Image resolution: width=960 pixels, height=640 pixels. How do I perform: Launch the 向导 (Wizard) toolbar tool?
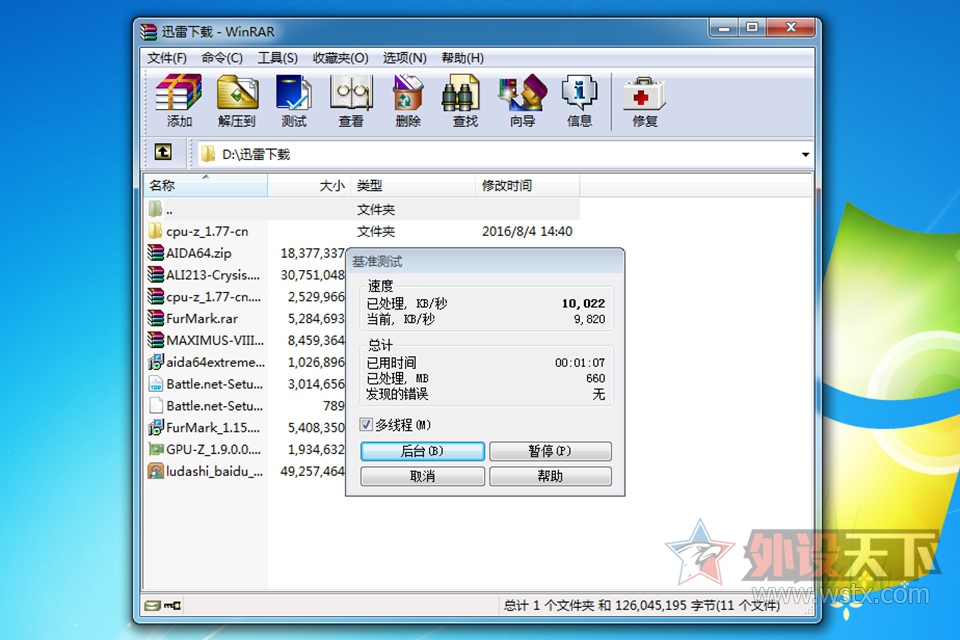[522, 100]
